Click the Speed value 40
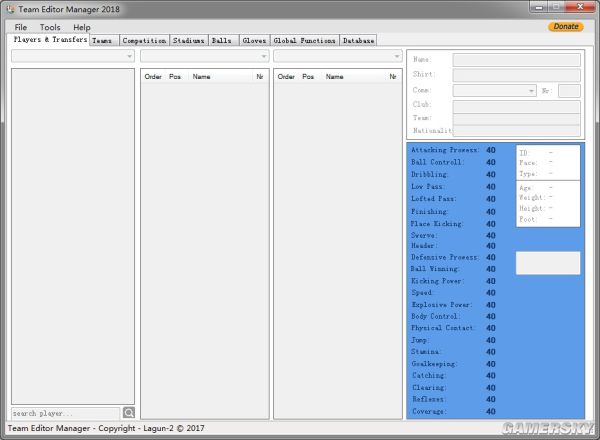Image resolution: width=600 pixels, height=440 pixels. [x=491, y=293]
